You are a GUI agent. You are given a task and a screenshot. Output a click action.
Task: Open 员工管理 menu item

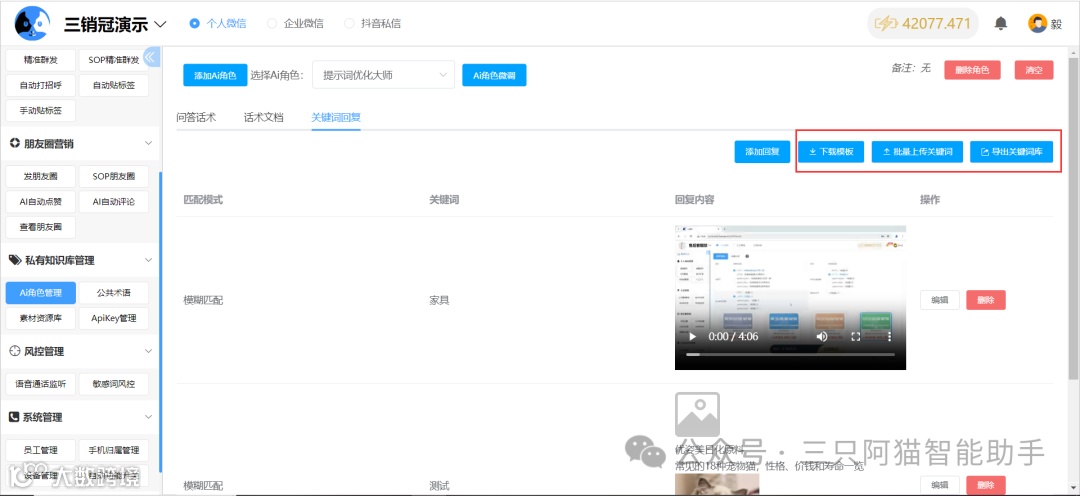point(40,451)
